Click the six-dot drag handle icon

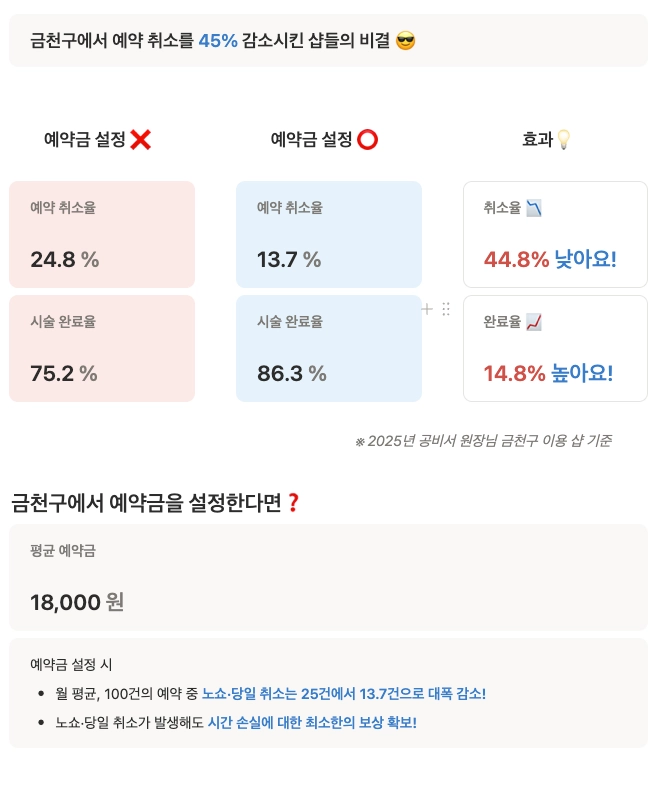pos(446,310)
